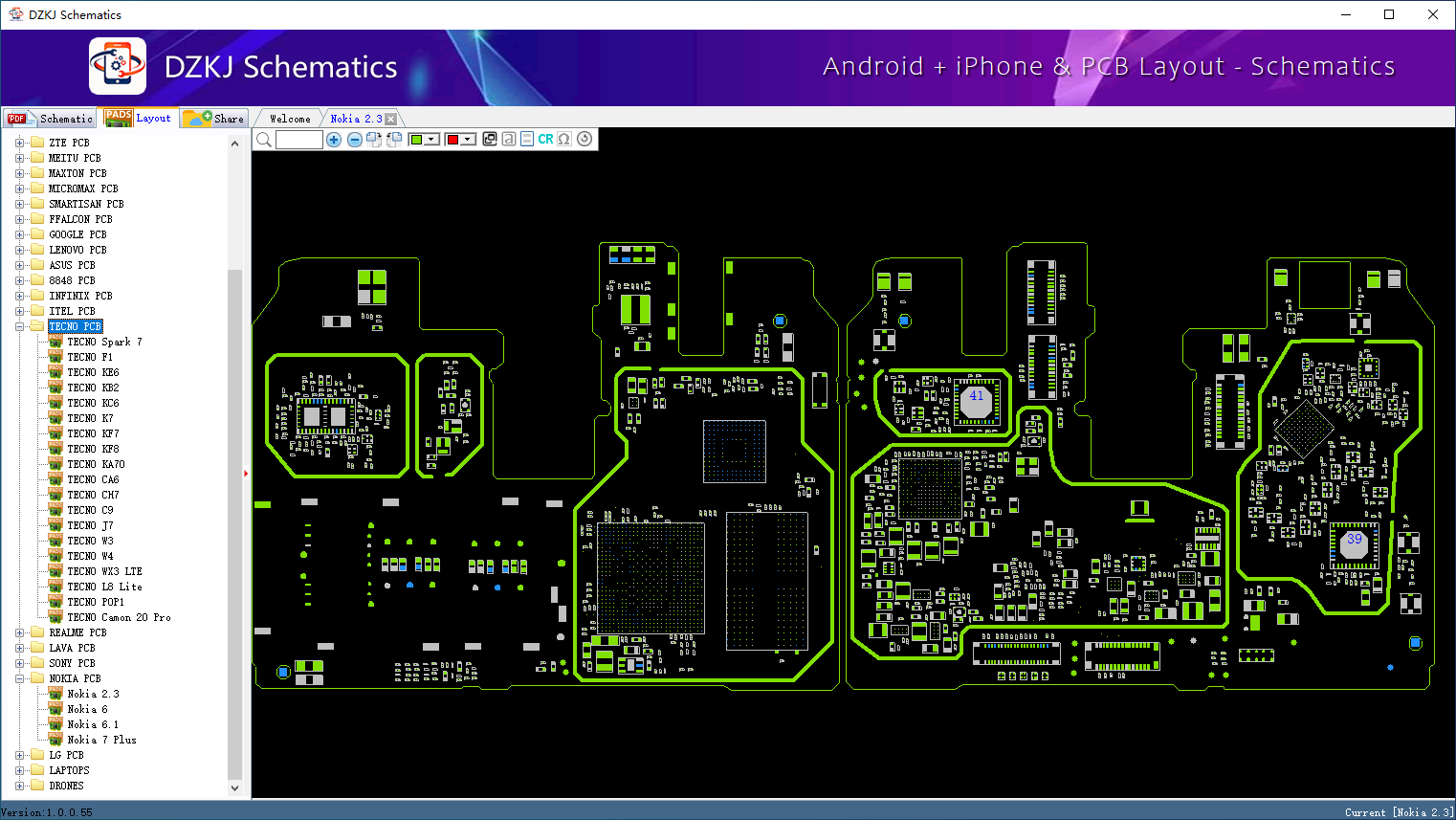Switch to the Schematic tab
Image resolution: width=1456 pixels, height=820 pixels.
pos(50,119)
